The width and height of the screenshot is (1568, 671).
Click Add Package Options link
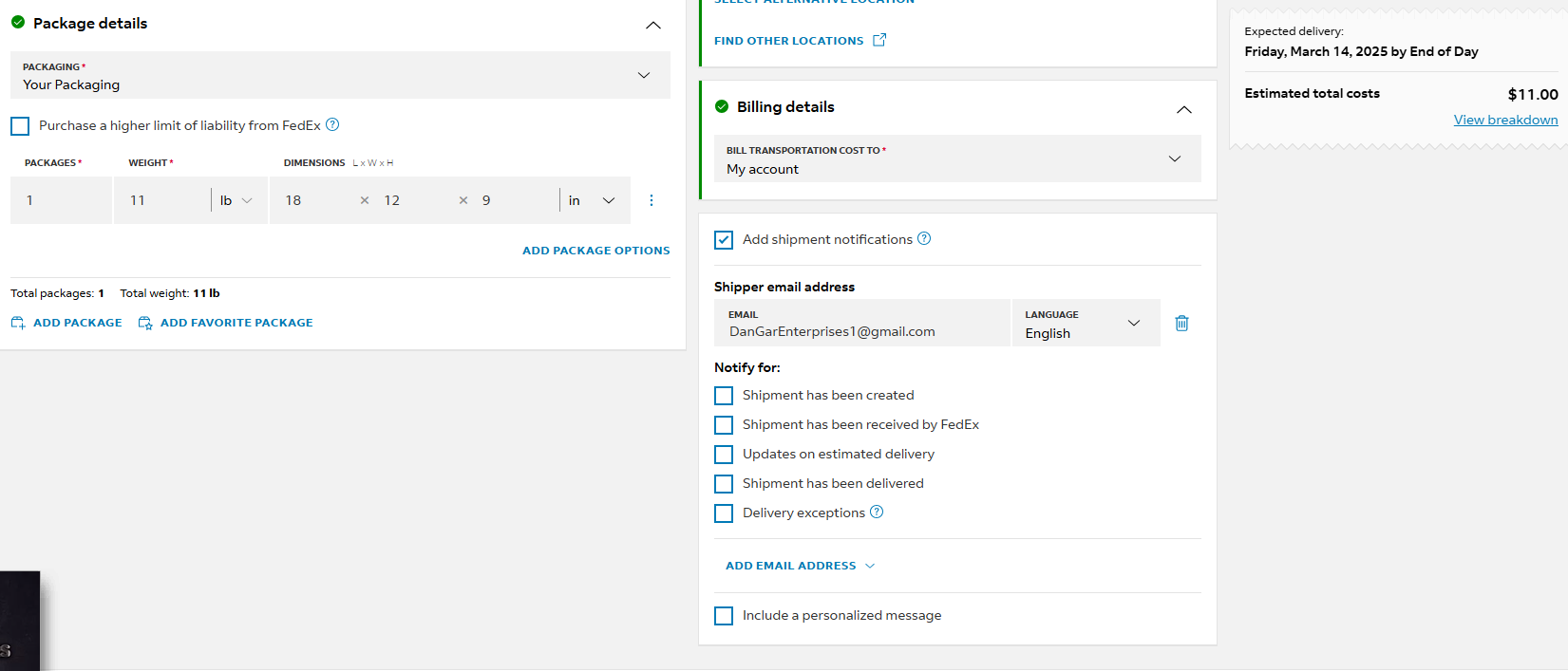pyautogui.click(x=596, y=251)
